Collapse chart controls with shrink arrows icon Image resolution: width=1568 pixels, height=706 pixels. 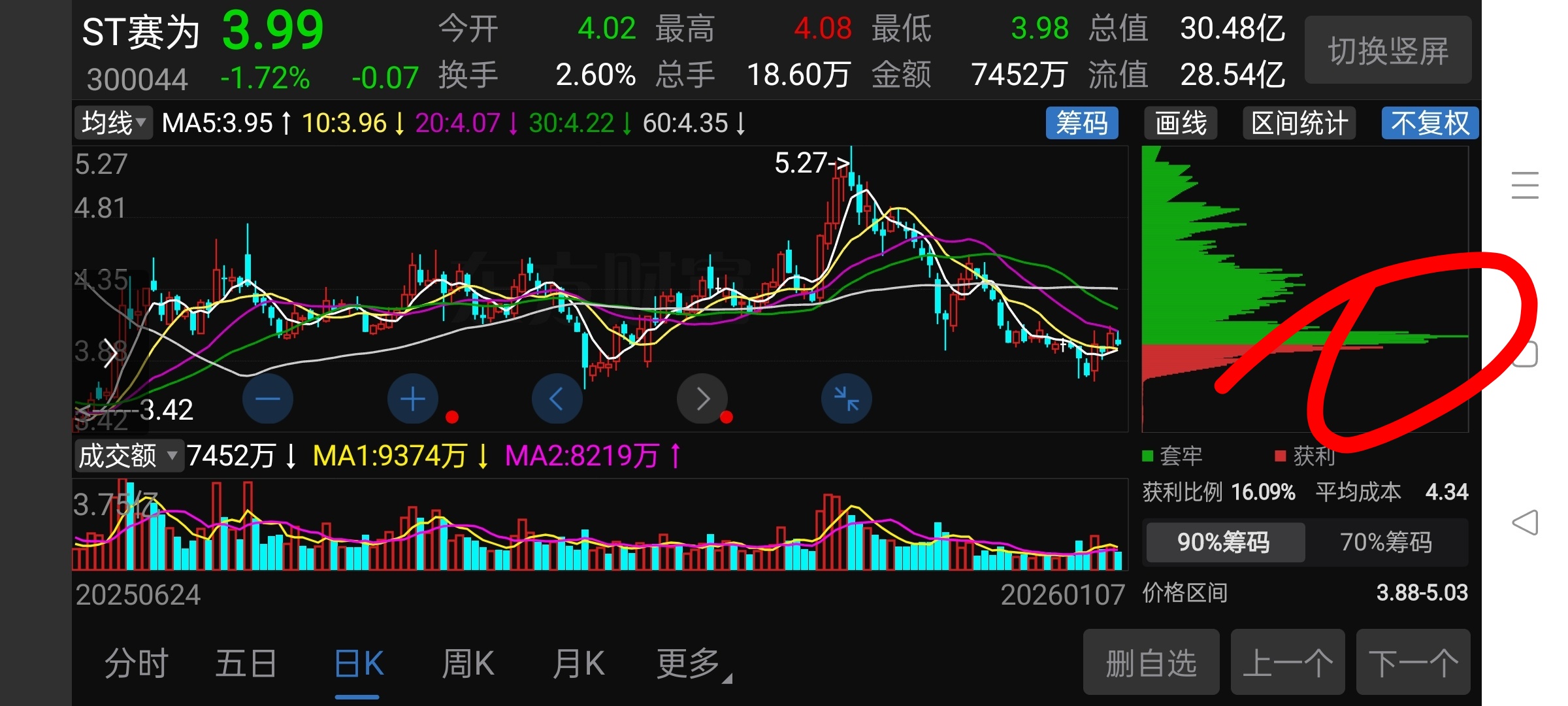[x=846, y=399]
